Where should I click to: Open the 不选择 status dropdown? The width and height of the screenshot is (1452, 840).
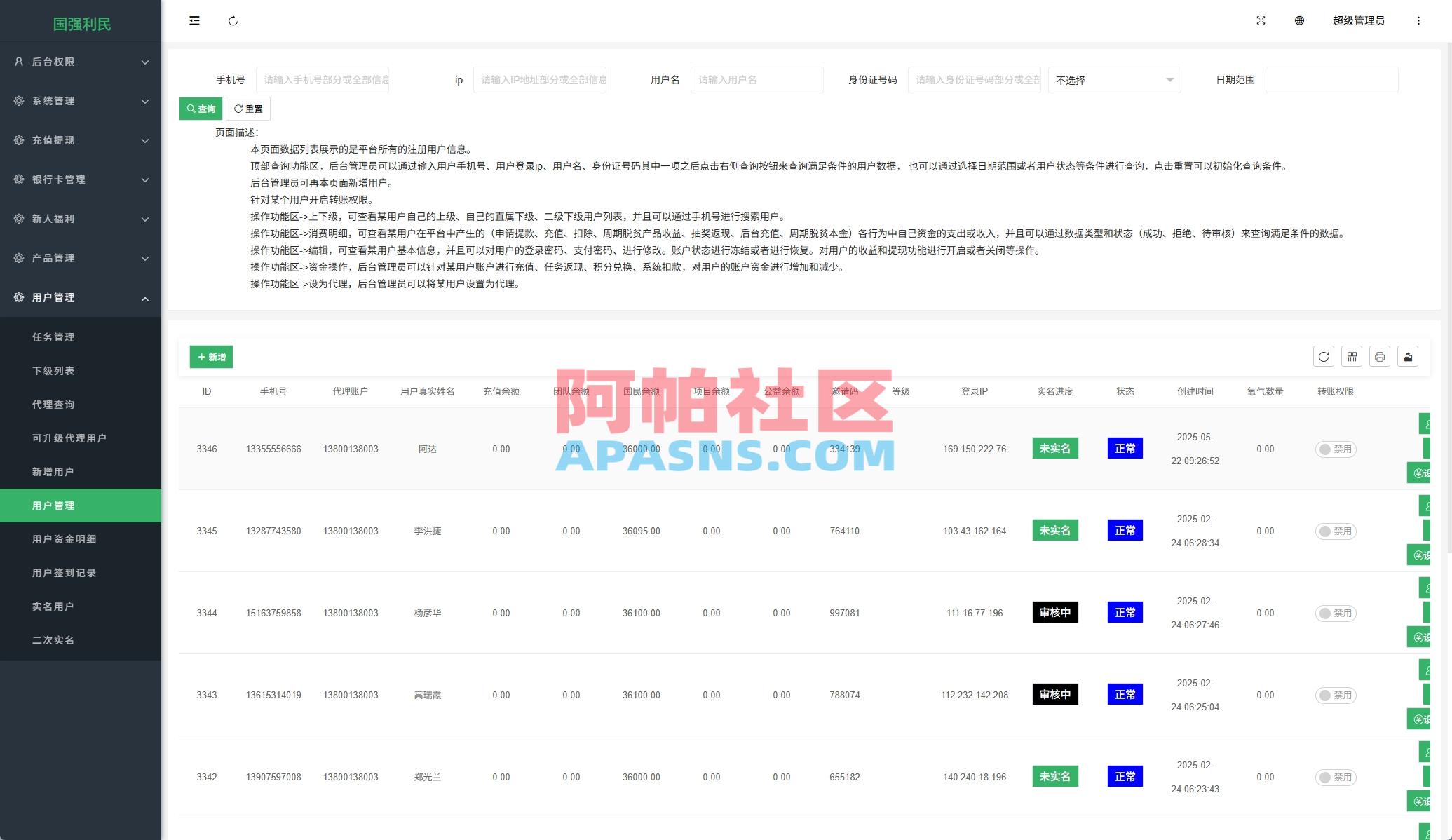point(1114,80)
